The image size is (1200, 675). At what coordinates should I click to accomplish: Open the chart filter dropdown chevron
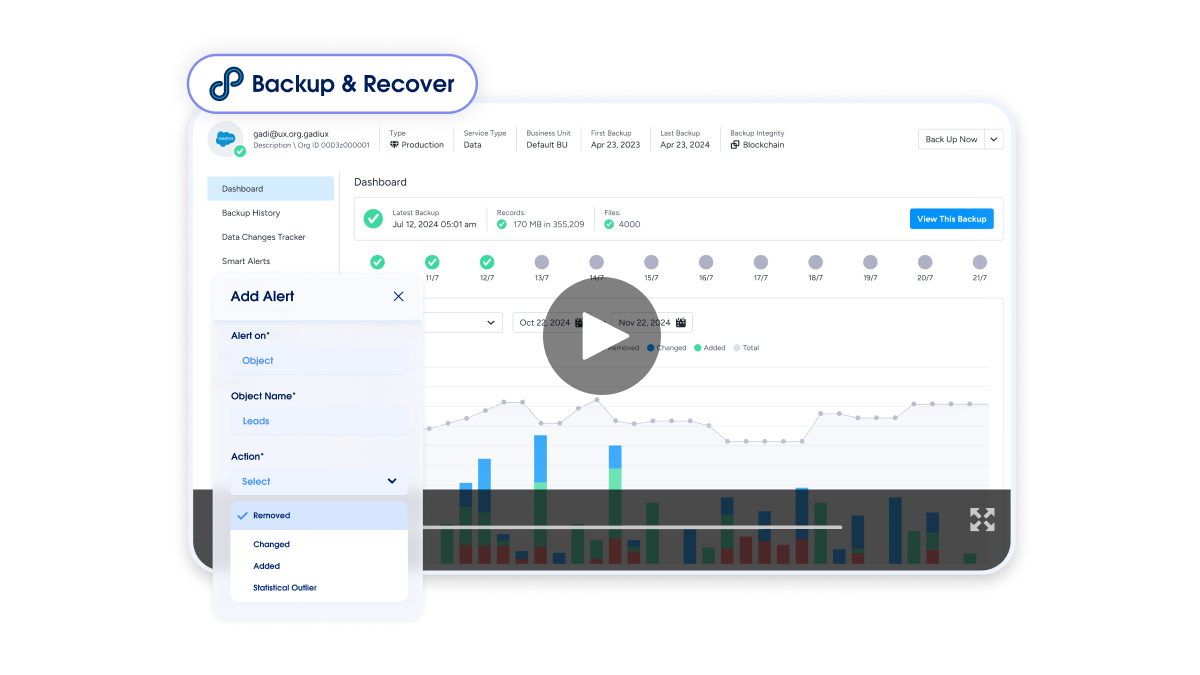coord(491,323)
